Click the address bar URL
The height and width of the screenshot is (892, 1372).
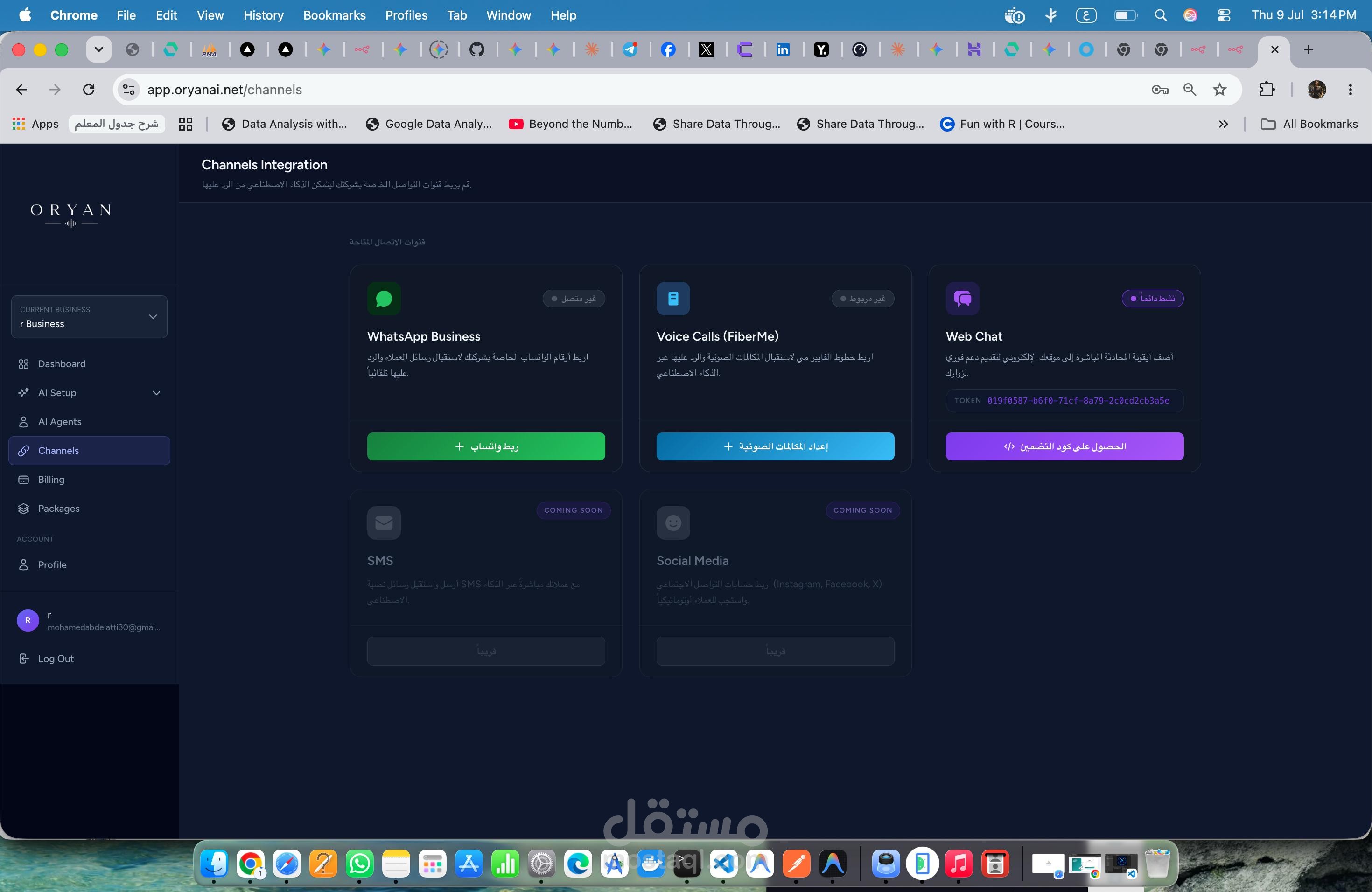225,89
